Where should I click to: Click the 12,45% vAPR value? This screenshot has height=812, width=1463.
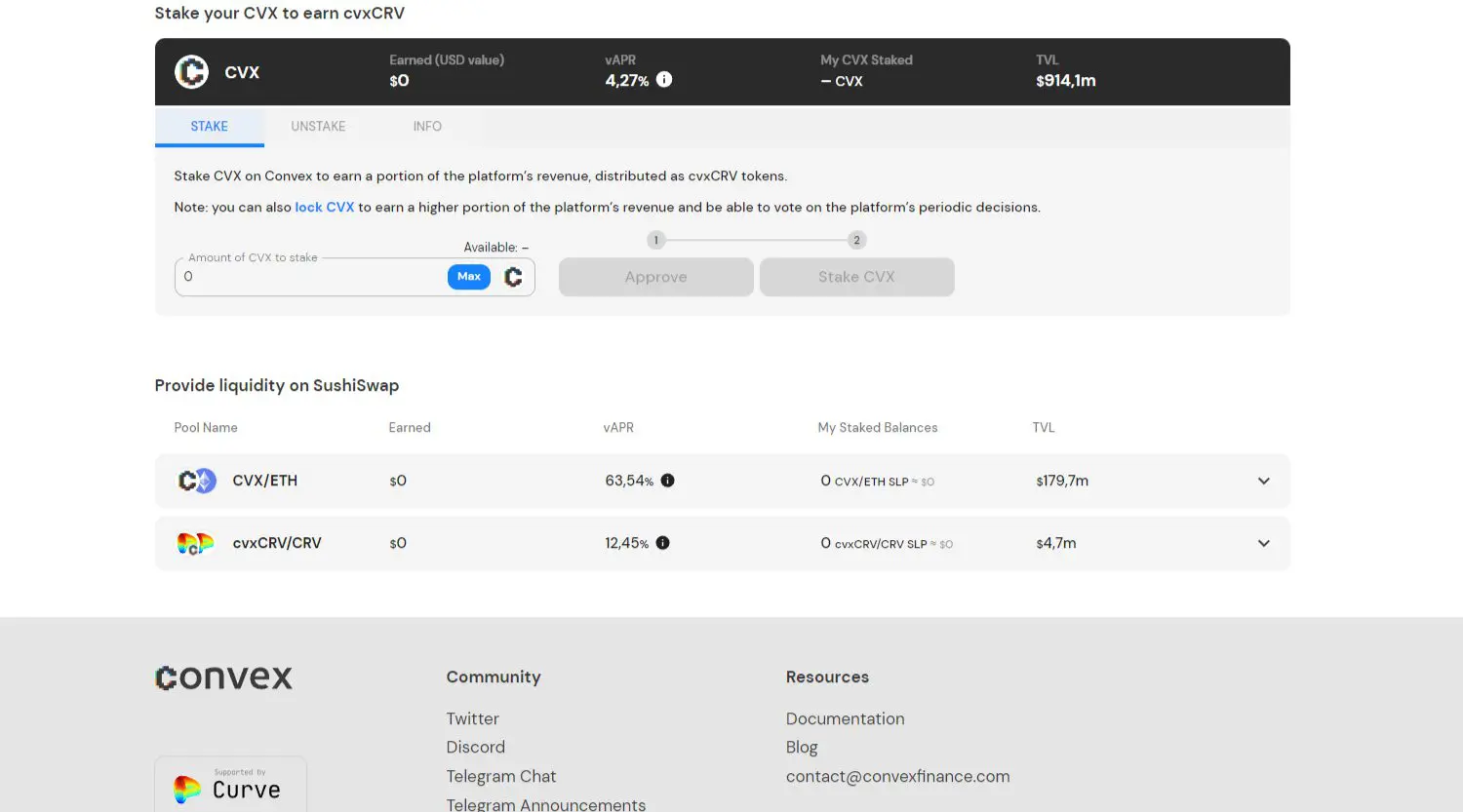click(x=627, y=543)
